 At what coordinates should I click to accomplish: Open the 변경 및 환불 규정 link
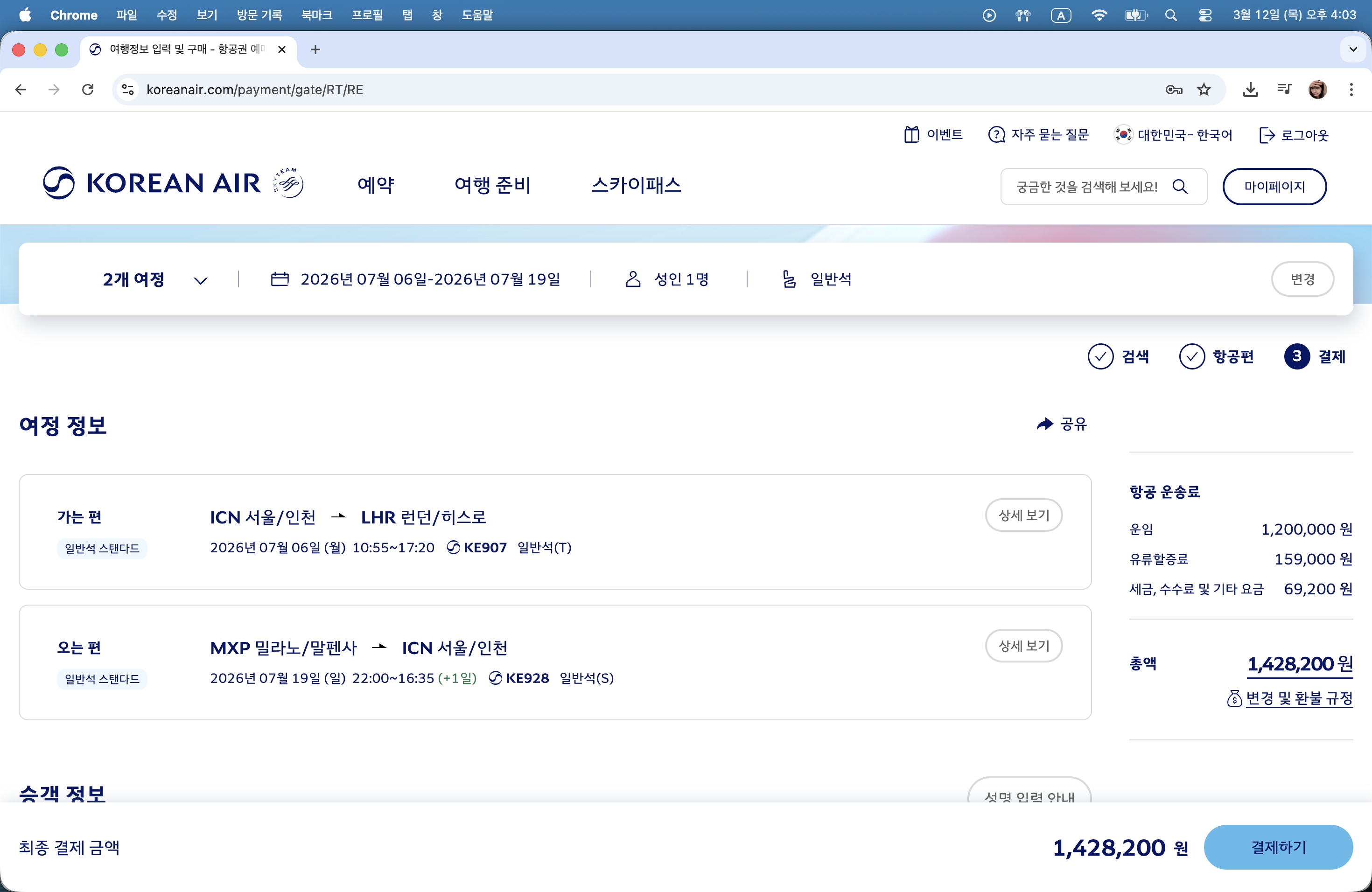[x=1299, y=698]
